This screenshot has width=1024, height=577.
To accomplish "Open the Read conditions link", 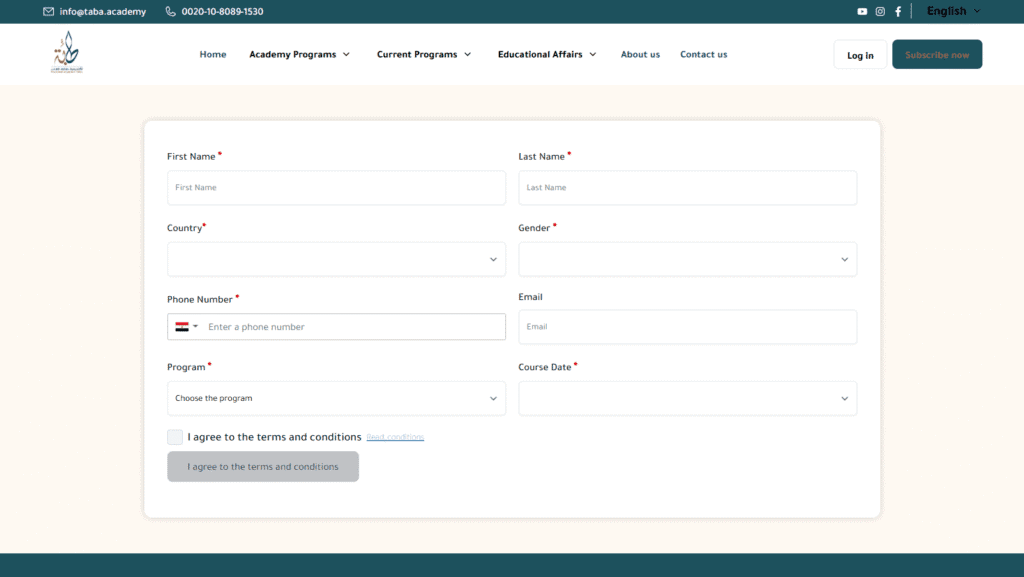I will click(395, 438).
